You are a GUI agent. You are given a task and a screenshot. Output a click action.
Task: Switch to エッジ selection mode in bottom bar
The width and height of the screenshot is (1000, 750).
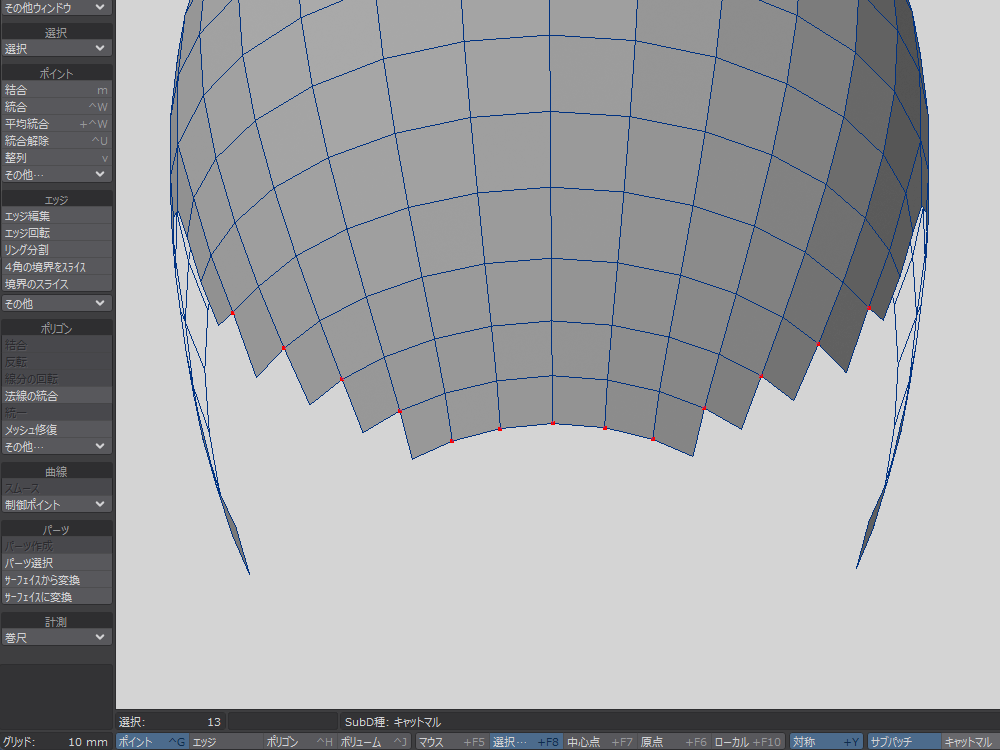point(225,742)
